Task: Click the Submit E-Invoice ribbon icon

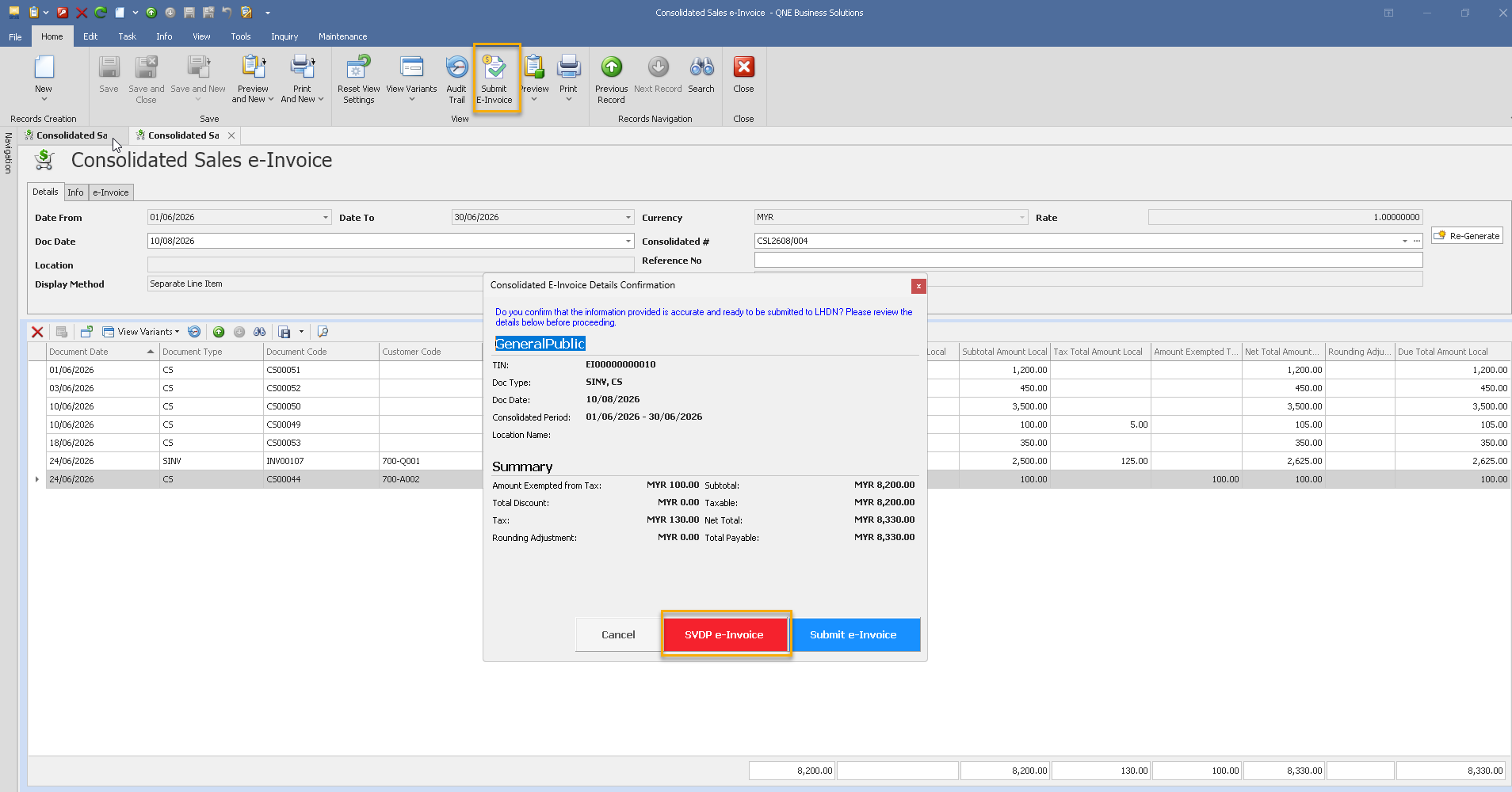Action: (495, 78)
